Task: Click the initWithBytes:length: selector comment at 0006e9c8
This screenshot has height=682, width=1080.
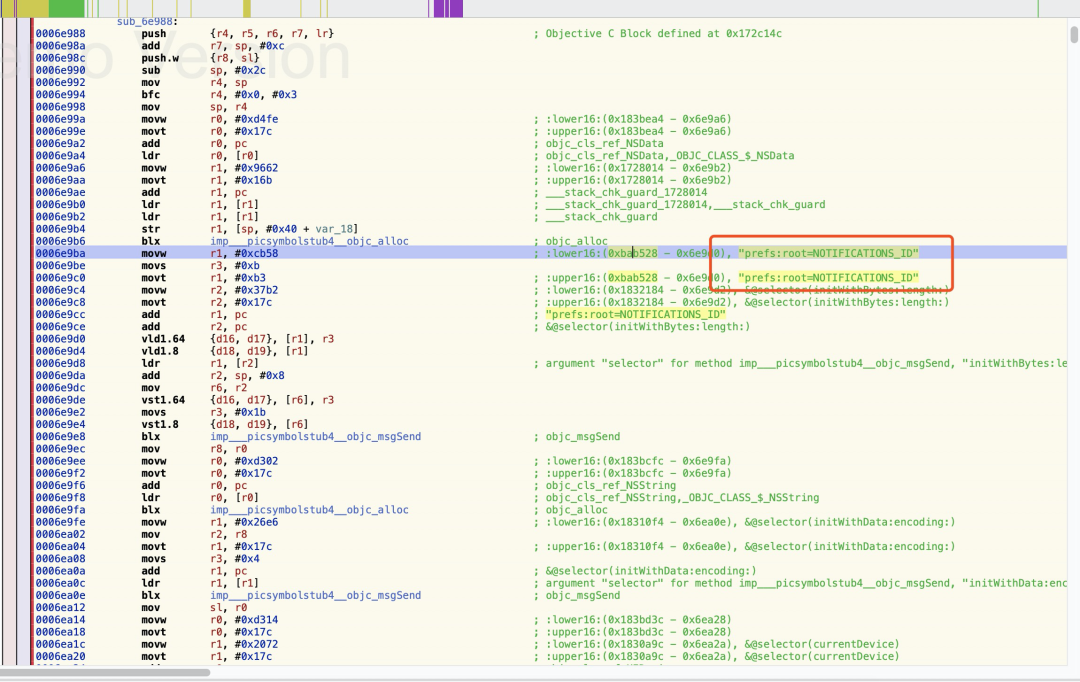Action: 847,302
